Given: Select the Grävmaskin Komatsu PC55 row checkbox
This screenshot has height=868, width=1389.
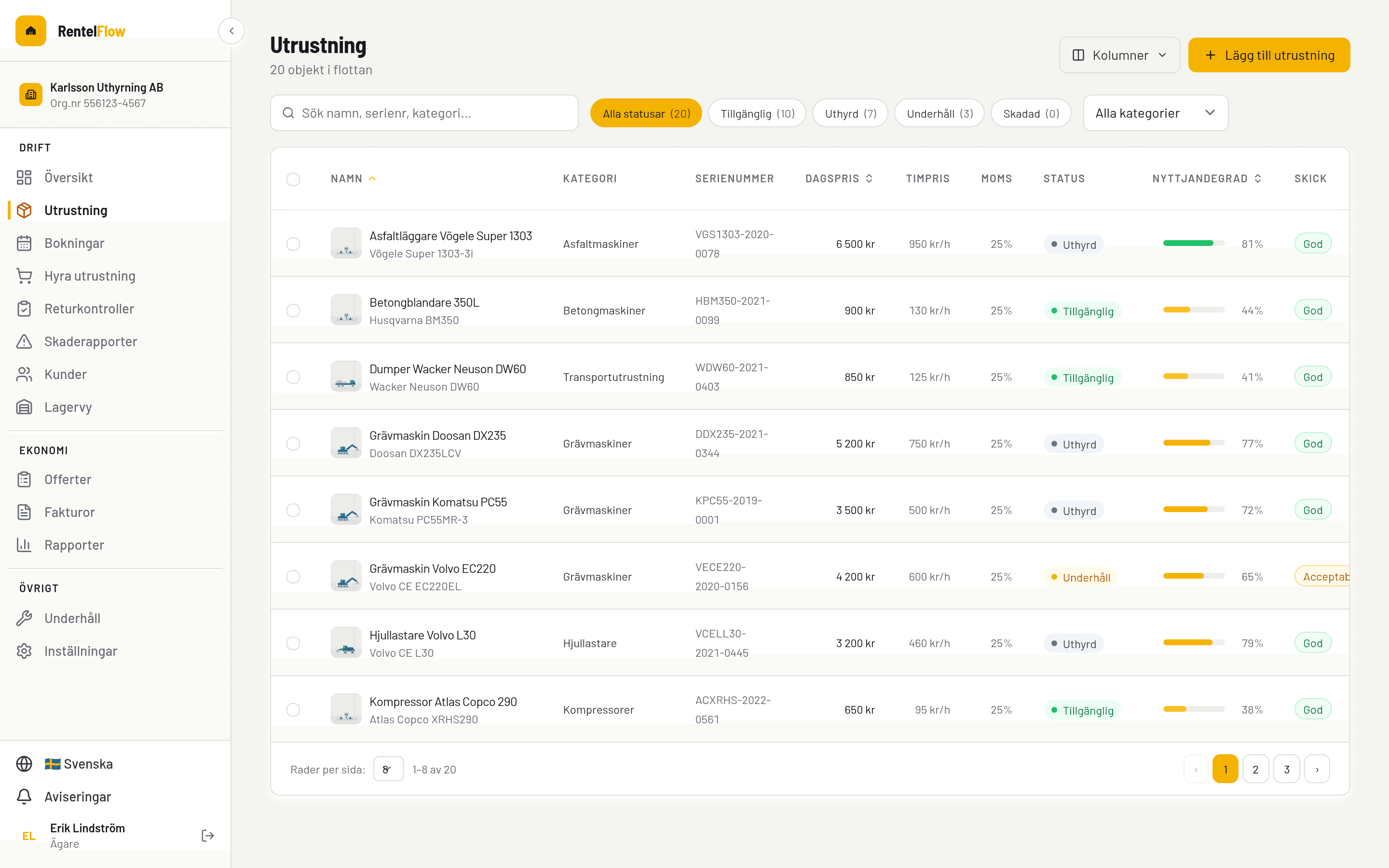Looking at the screenshot, I should coord(293,510).
